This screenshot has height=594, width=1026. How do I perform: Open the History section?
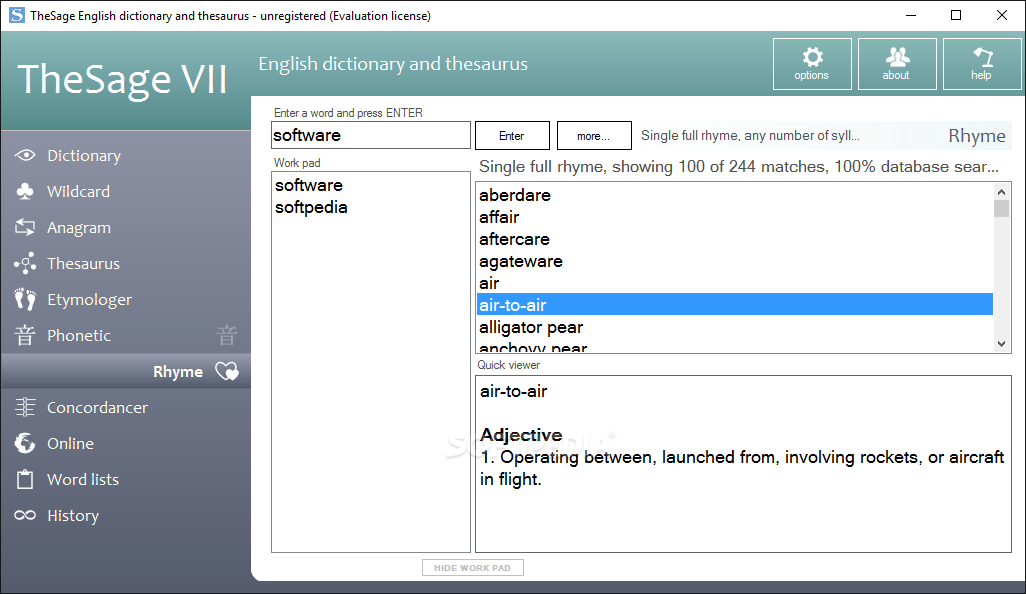pos(73,515)
